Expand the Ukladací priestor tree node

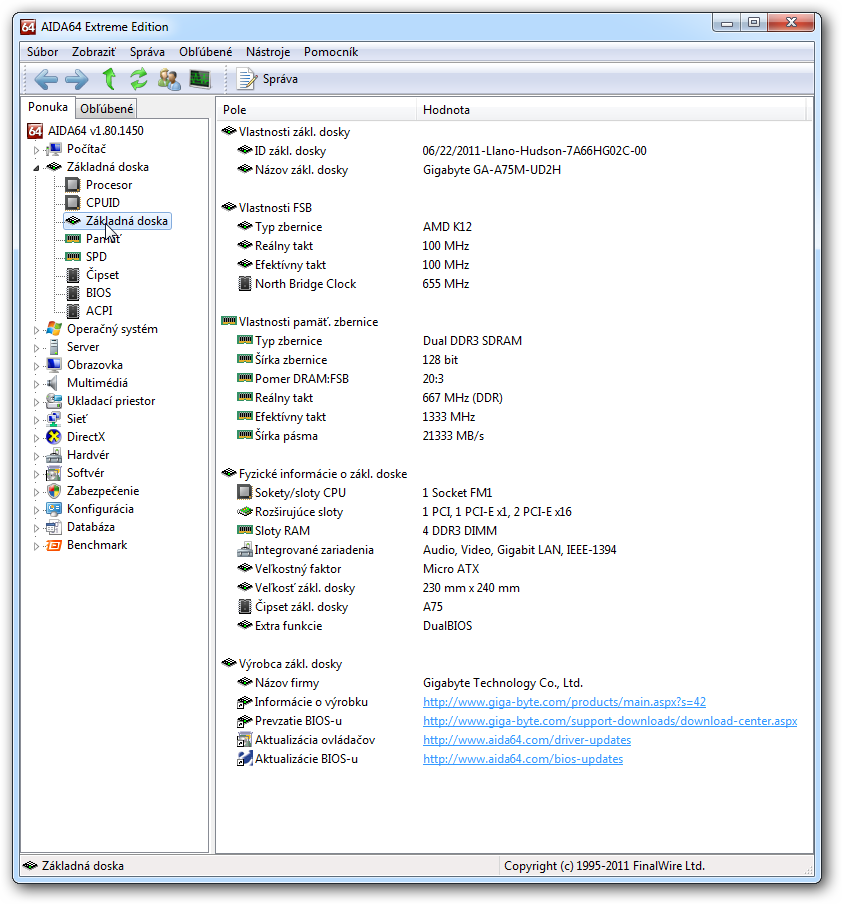[x=36, y=402]
